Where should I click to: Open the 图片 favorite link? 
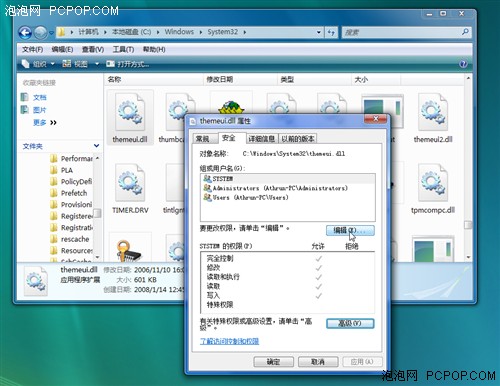coord(34,110)
